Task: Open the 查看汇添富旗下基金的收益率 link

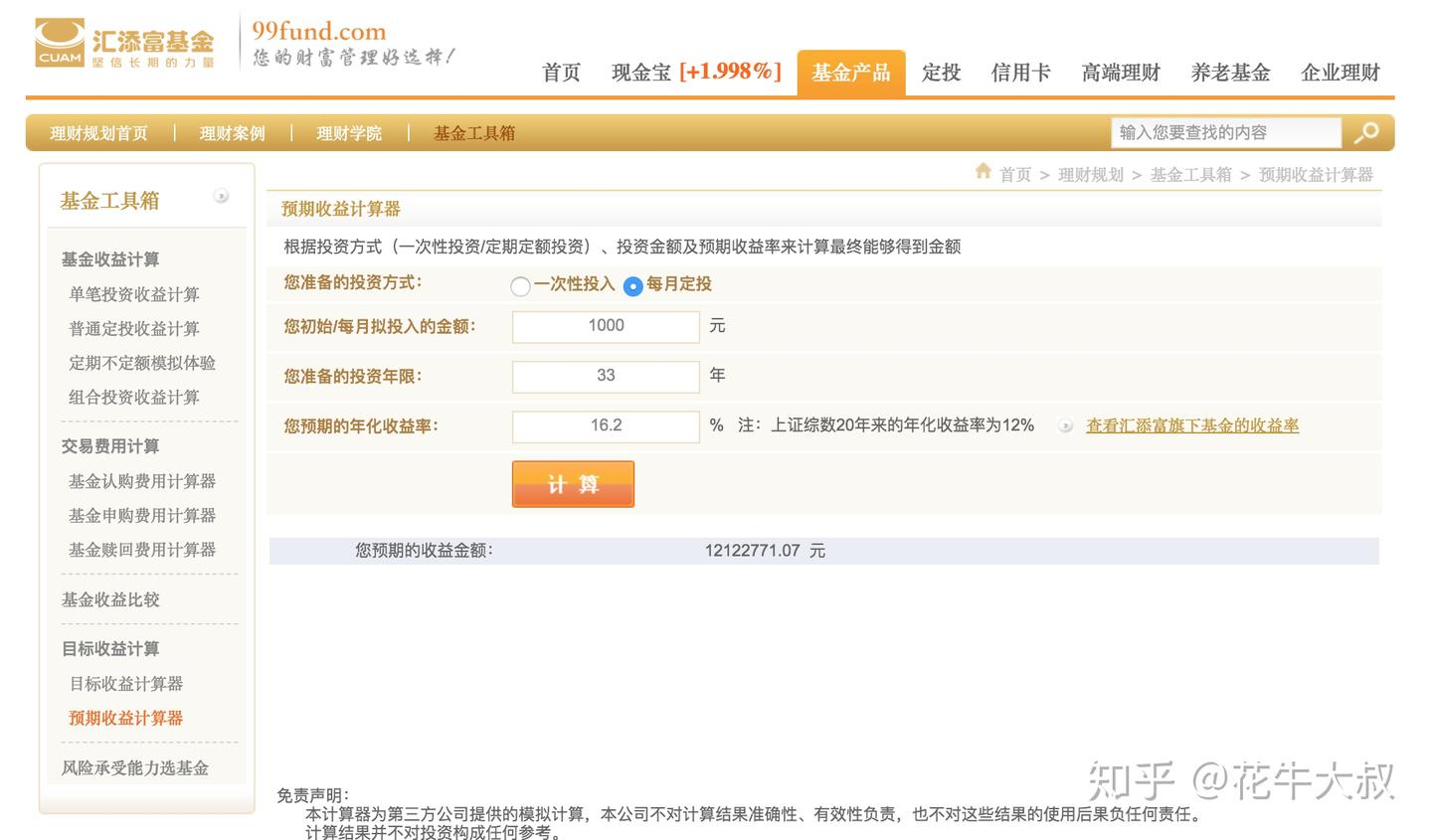Action: click(x=1191, y=424)
